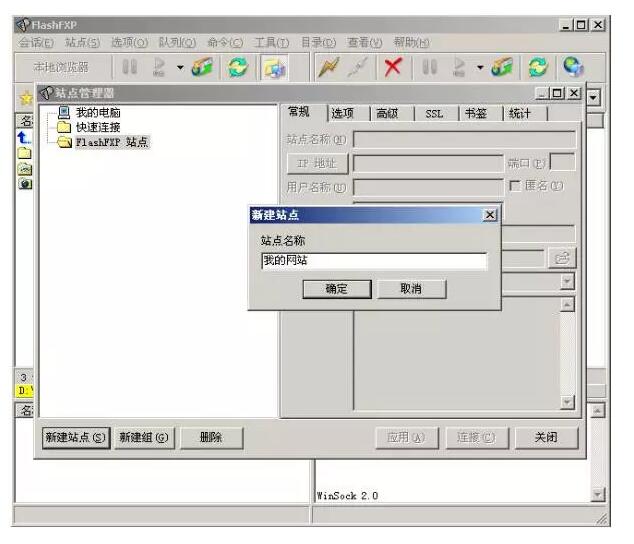Open the dropdown arrow beside right transfer icon
The height and width of the screenshot is (544, 634).
coord(479,68)
